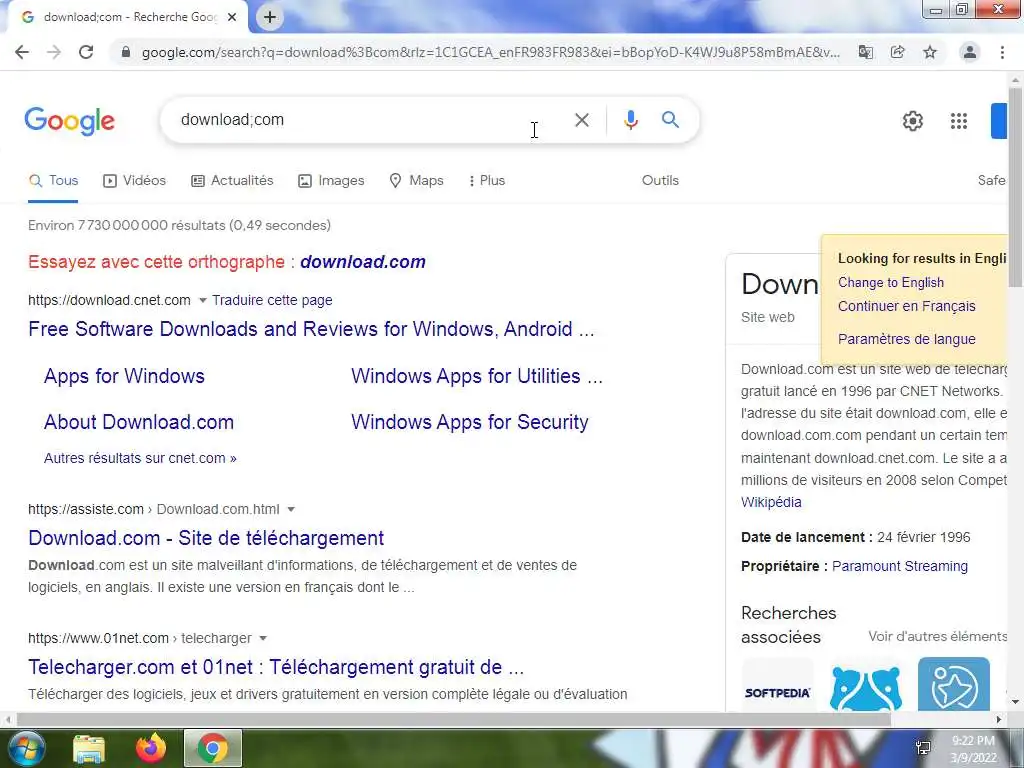Switch to the Vidéos tab
The image size is (1024, 768).
coord(135,181)
